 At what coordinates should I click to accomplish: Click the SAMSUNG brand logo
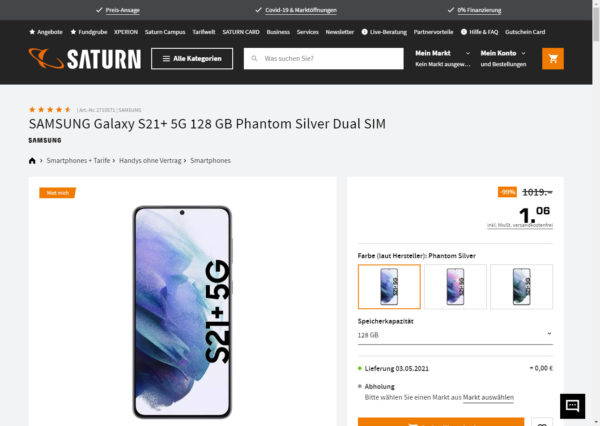tap(44, 140)
